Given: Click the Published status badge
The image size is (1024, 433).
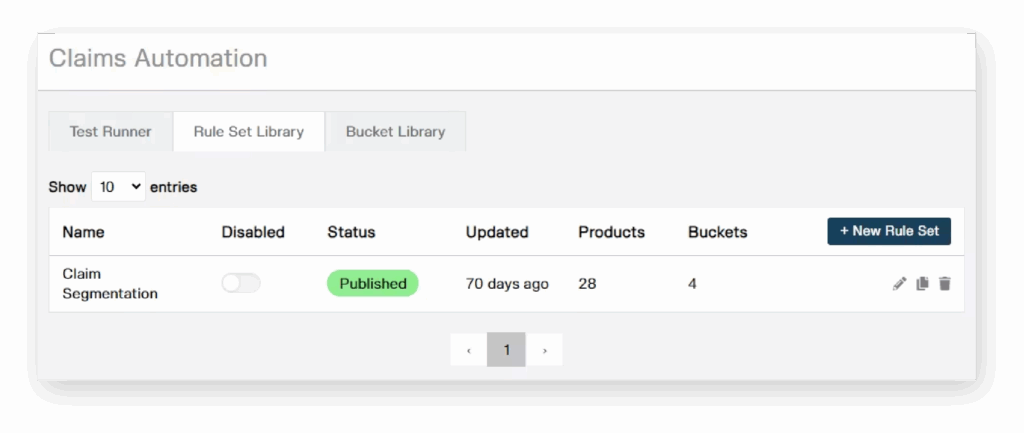Looking at the screenshot, I should (x=373, y=283).
